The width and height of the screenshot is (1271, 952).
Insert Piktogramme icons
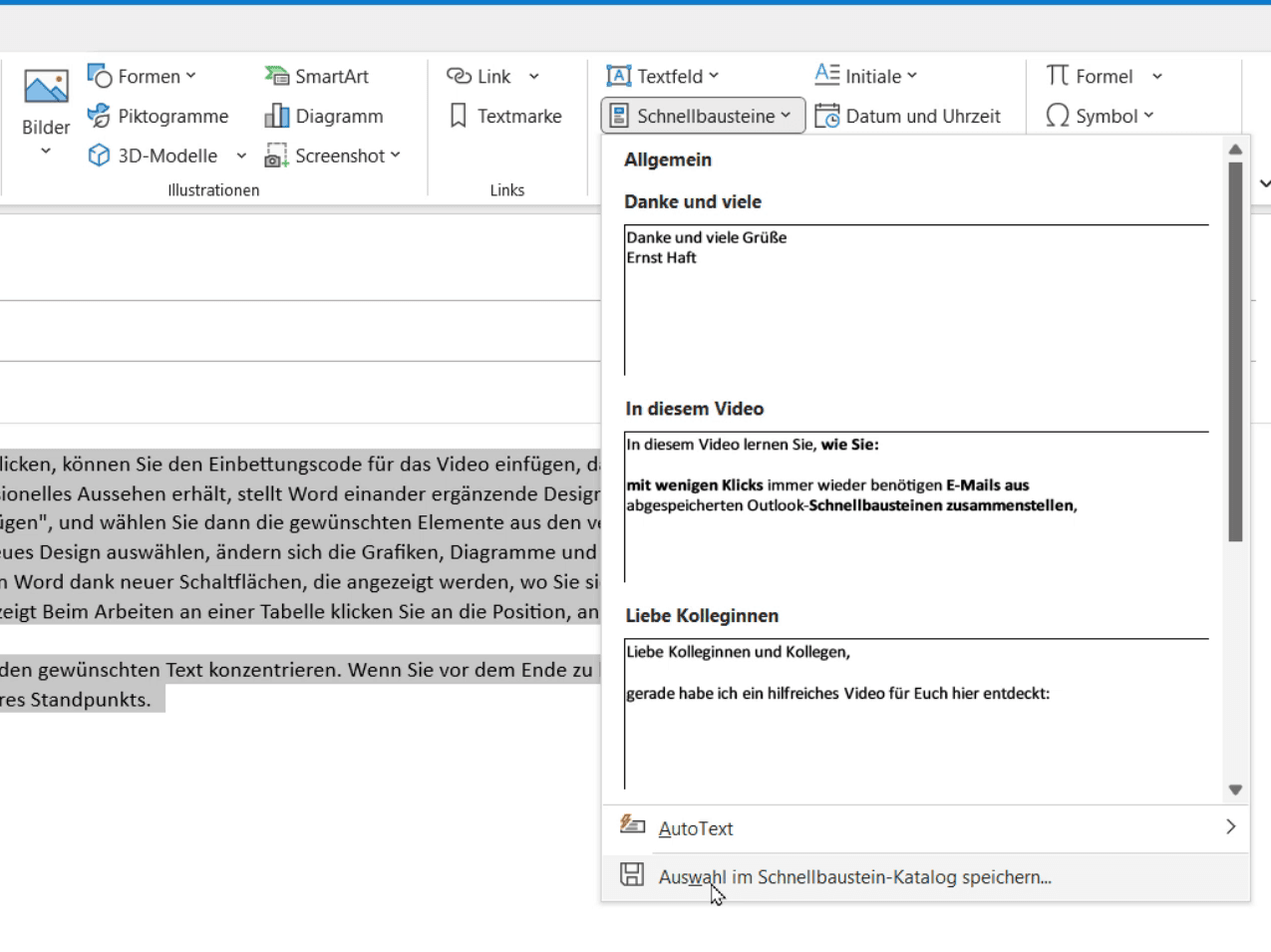click(158, 117)
